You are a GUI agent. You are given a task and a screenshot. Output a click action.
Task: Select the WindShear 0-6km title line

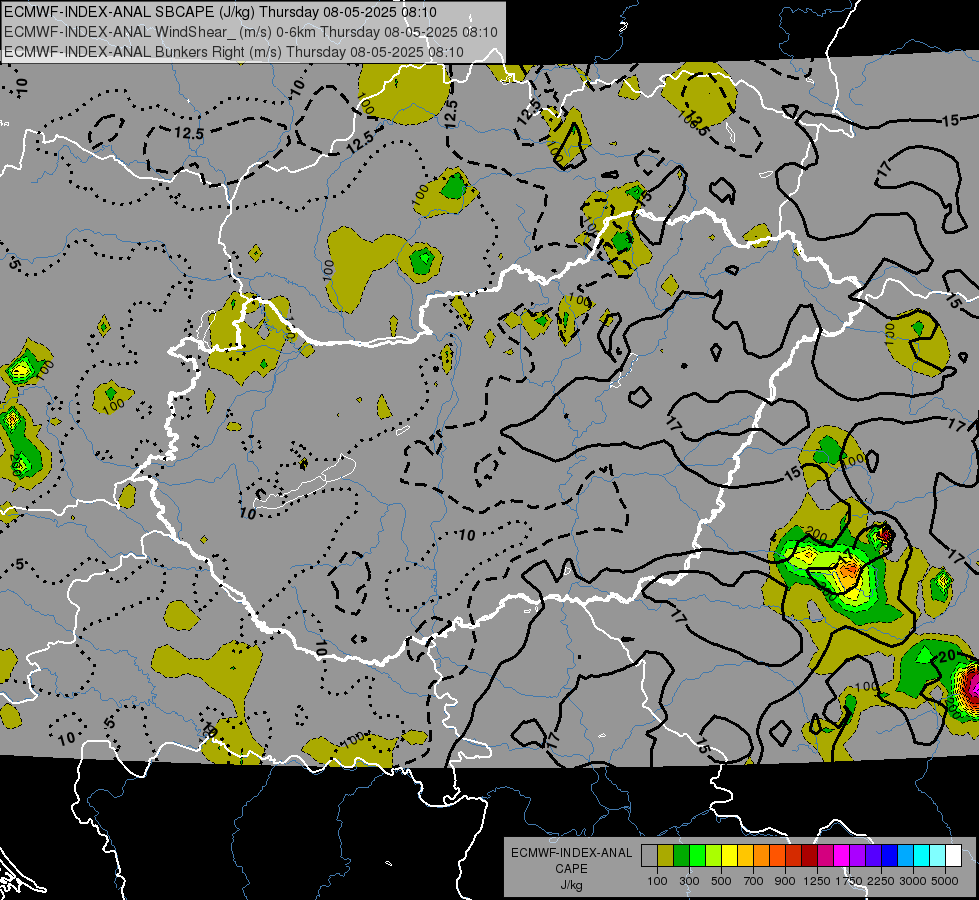(x=250, y=32)
